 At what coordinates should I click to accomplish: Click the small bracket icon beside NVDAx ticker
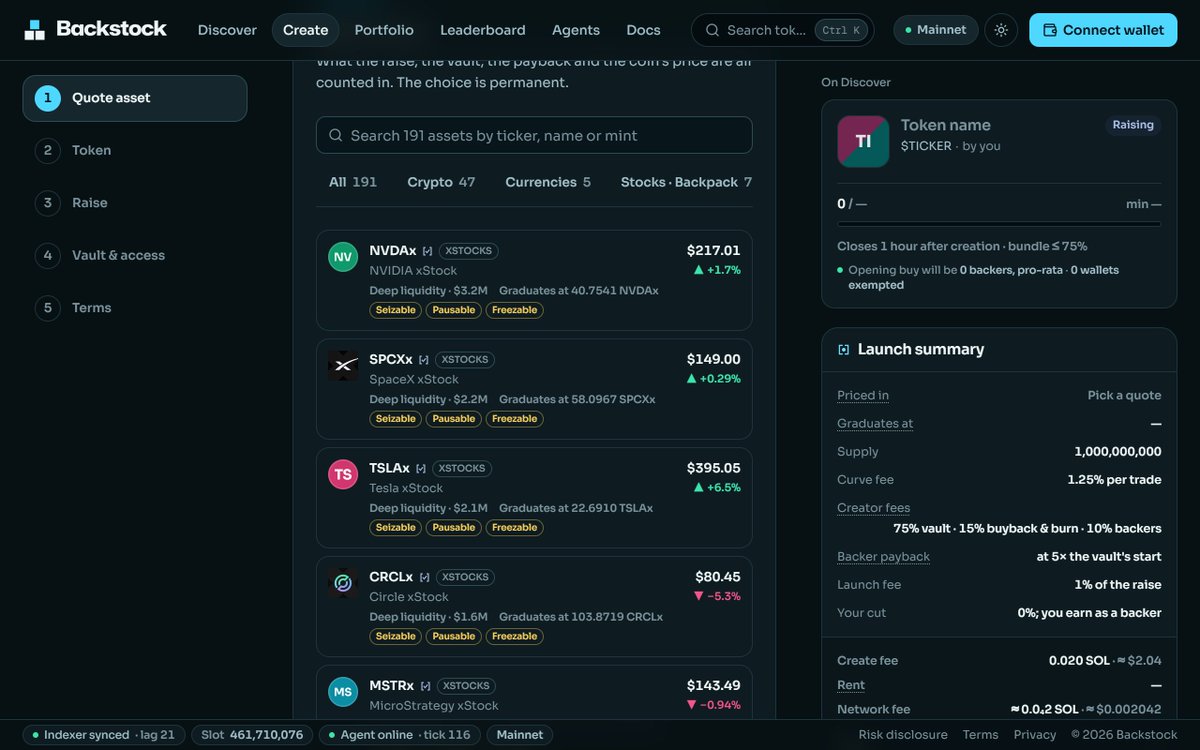[427, 251]
